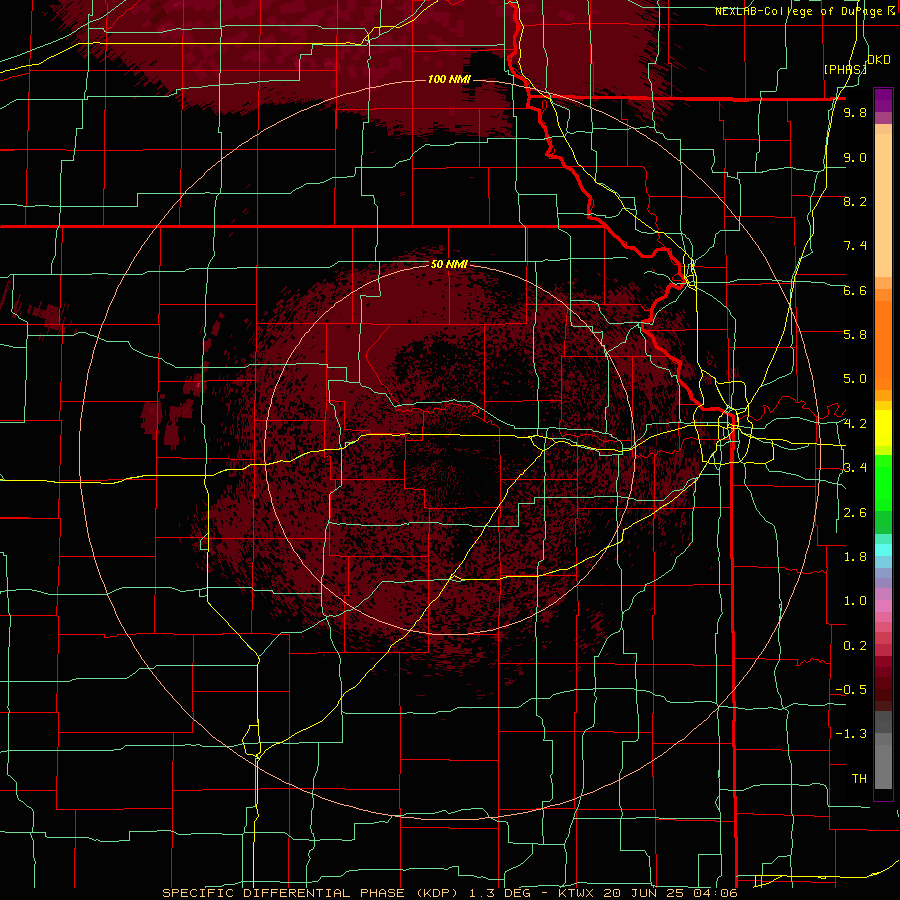900x900 pixels.
Task: Click the 0.2 value on the color scale
Action: click(855, 646)
